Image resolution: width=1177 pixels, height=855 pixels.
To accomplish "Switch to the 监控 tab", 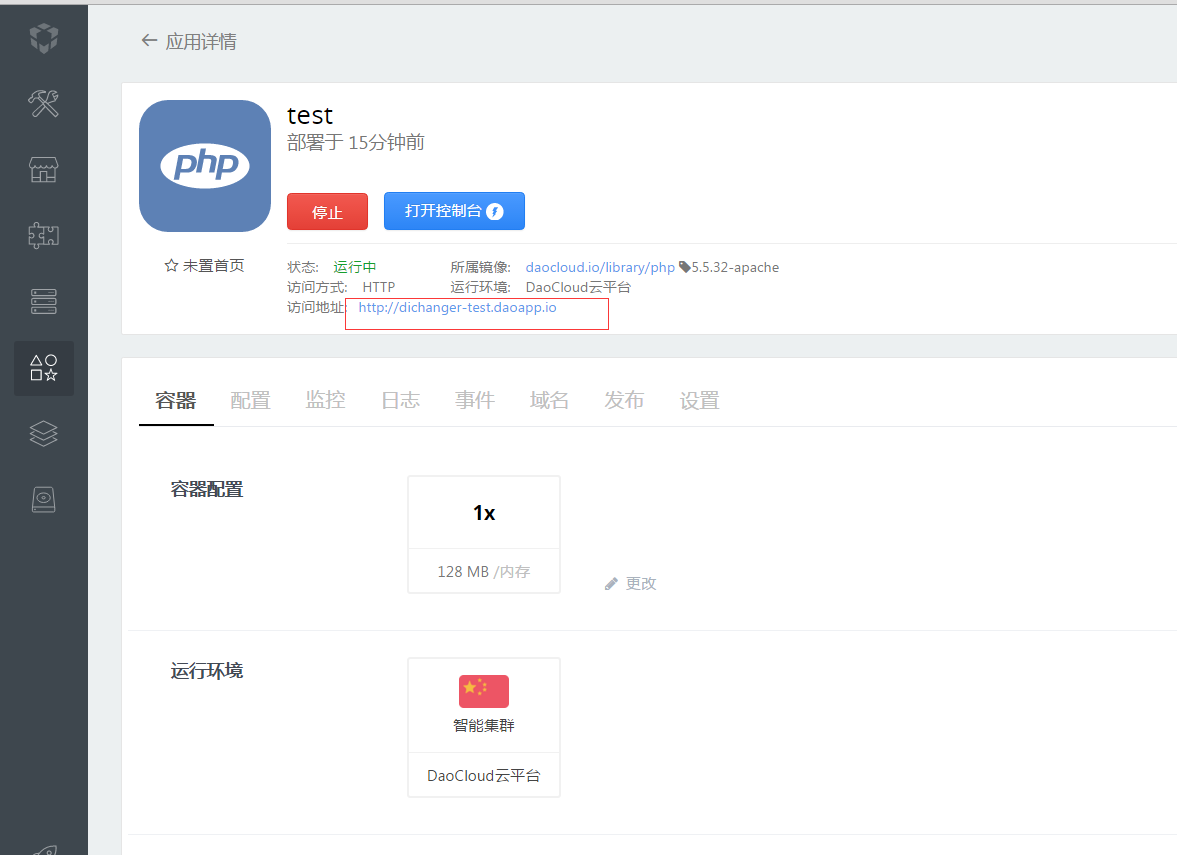I will pyautogui.click(x=325, y=400).
